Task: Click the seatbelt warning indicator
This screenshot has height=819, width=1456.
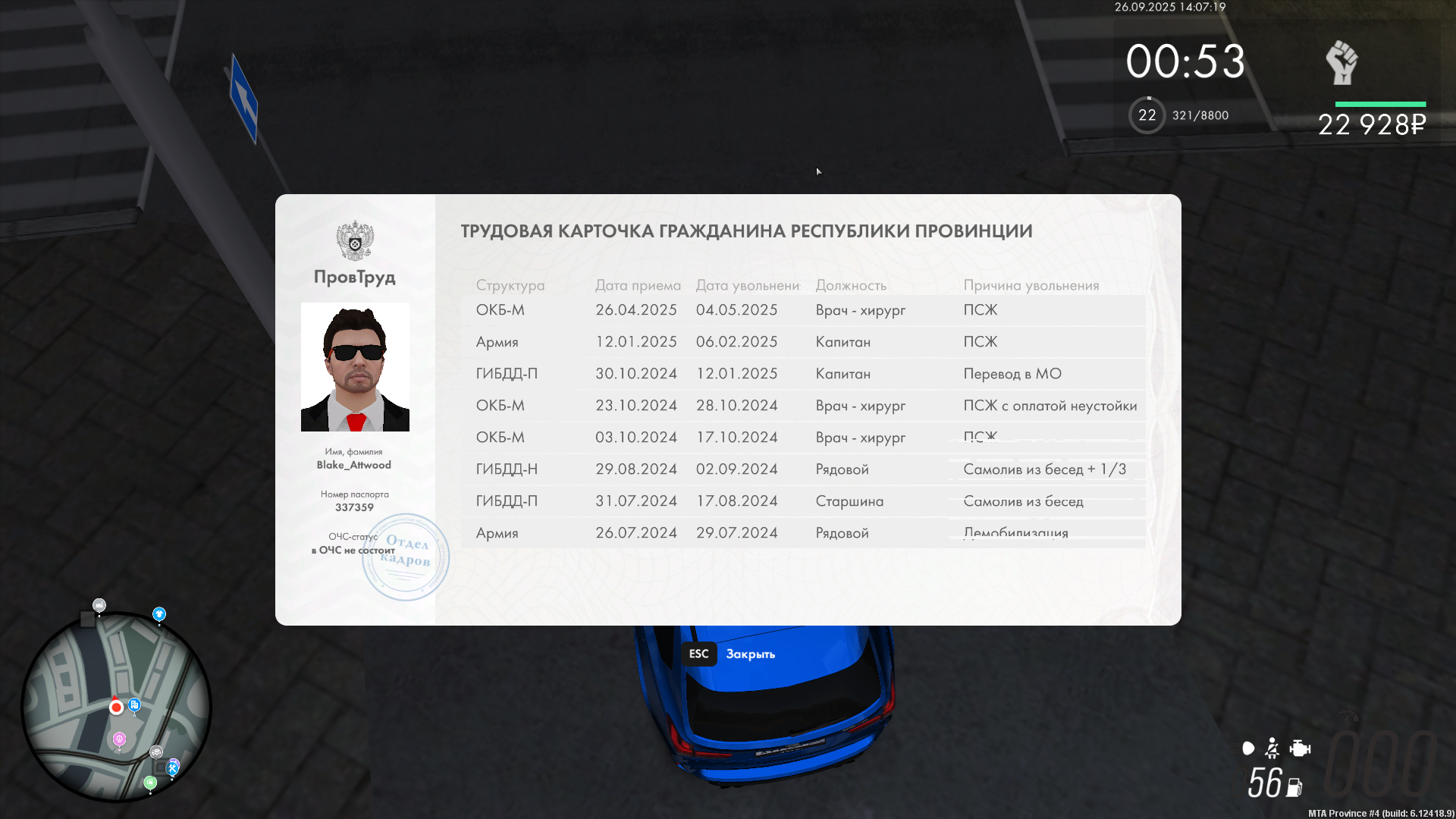Action: click(x=1272, y=748)
